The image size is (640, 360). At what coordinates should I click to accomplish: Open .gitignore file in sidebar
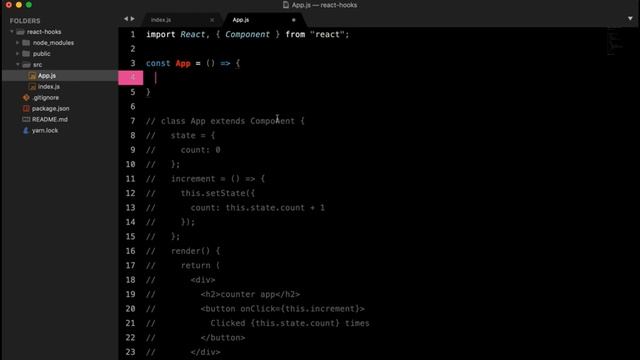45,98
